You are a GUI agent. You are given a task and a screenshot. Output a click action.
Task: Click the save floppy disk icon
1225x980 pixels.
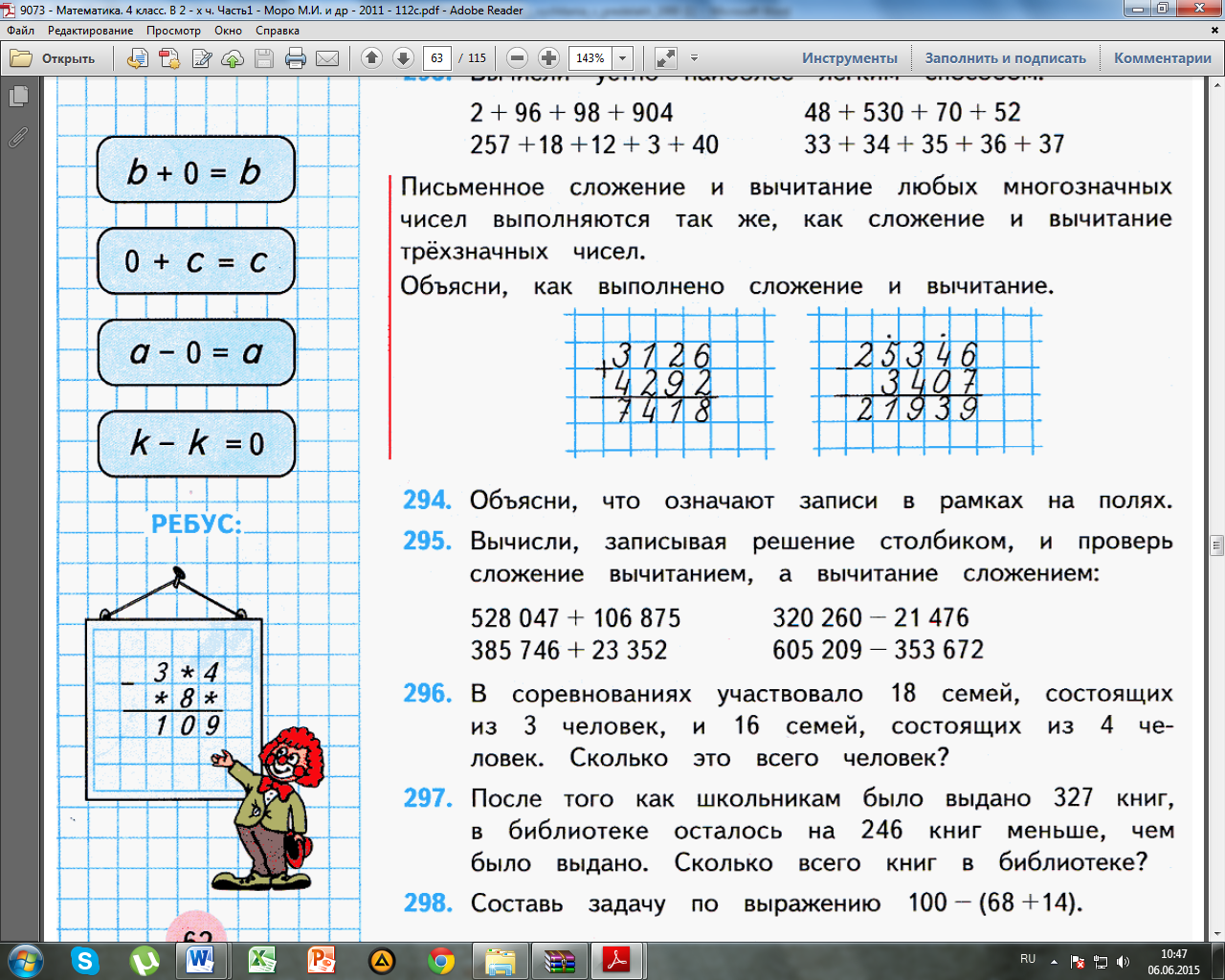pyautogui.click(x=264, y=58)
